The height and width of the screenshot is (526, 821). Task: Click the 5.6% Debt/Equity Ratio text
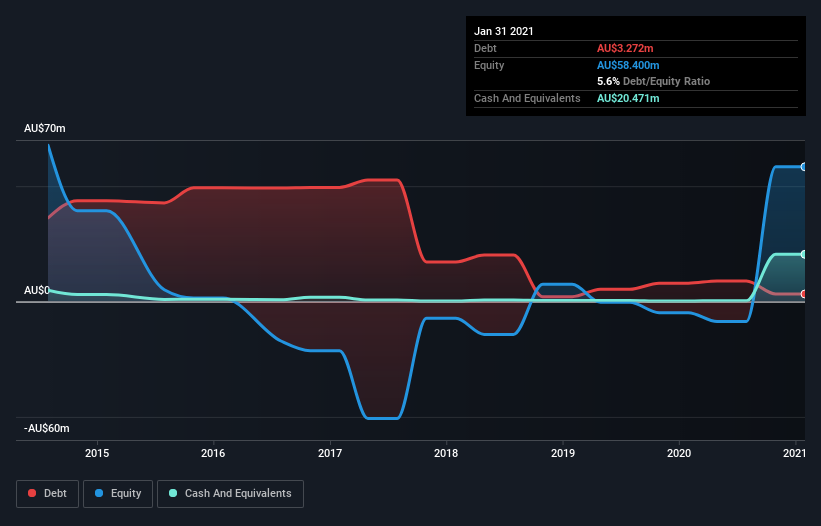[653, 82]
